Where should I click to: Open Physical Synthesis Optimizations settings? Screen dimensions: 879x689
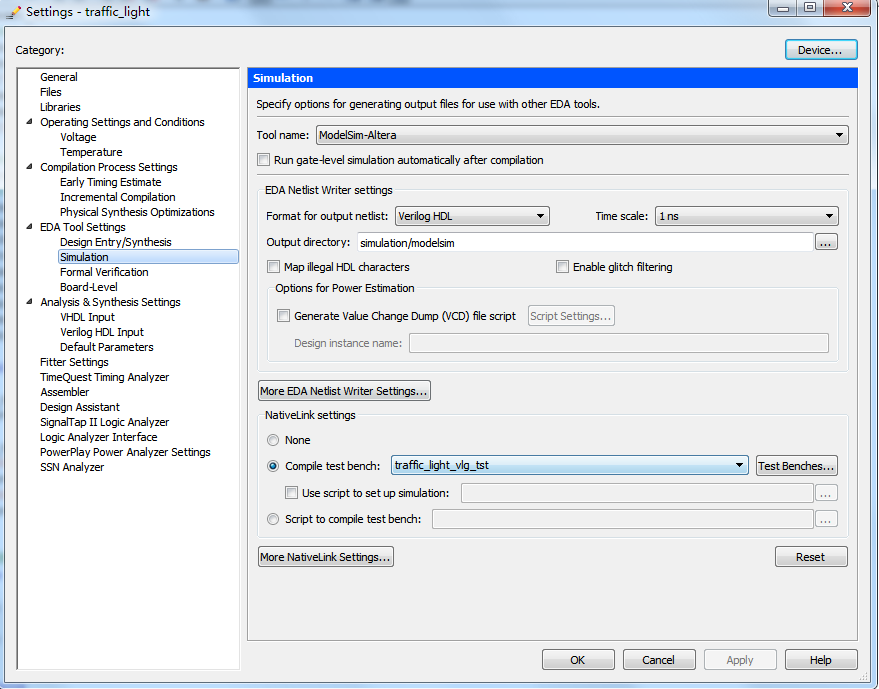(x=137, y=212)
